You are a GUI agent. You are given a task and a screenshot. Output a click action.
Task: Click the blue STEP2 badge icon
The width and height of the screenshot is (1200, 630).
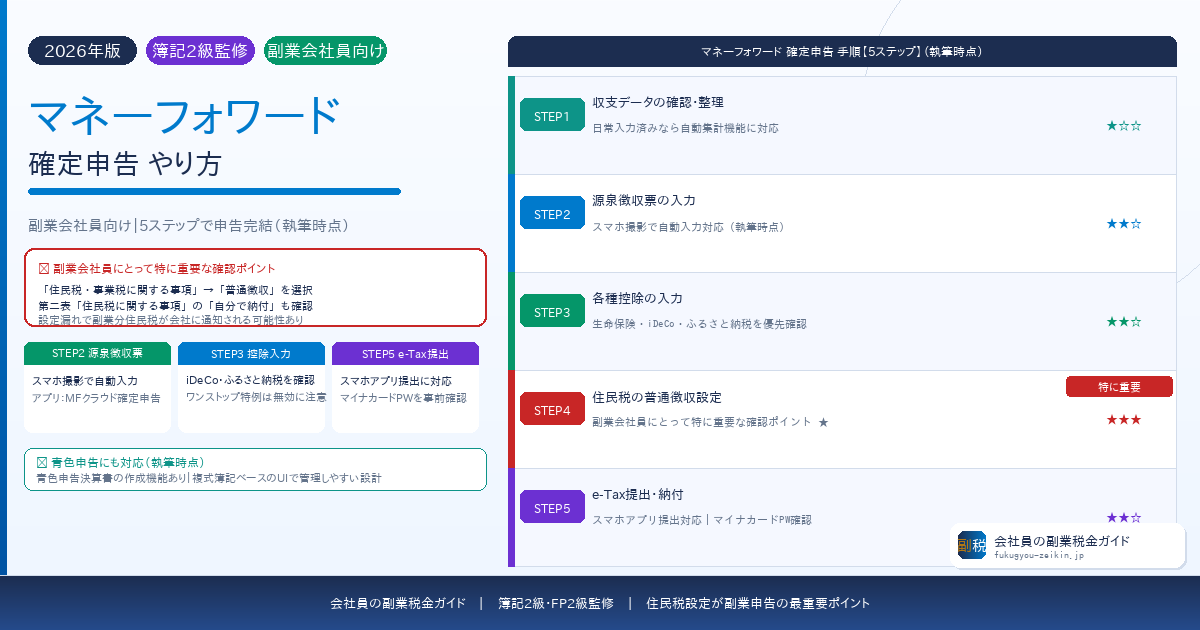[551, 212]
